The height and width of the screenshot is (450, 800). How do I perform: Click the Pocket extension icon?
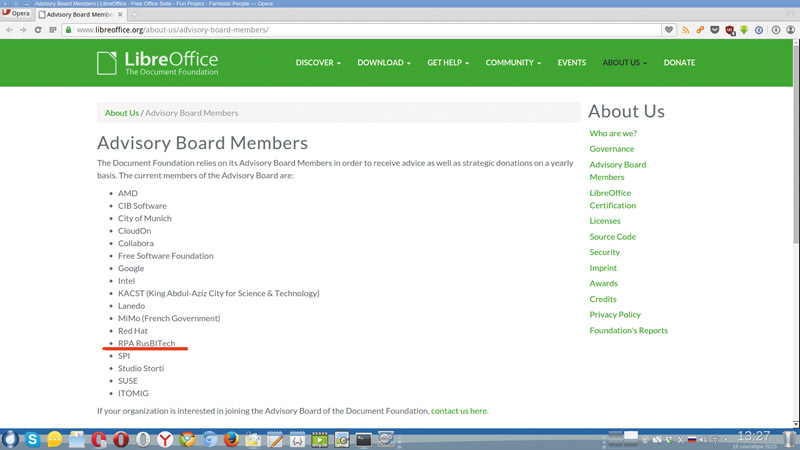tap(715, 30)
